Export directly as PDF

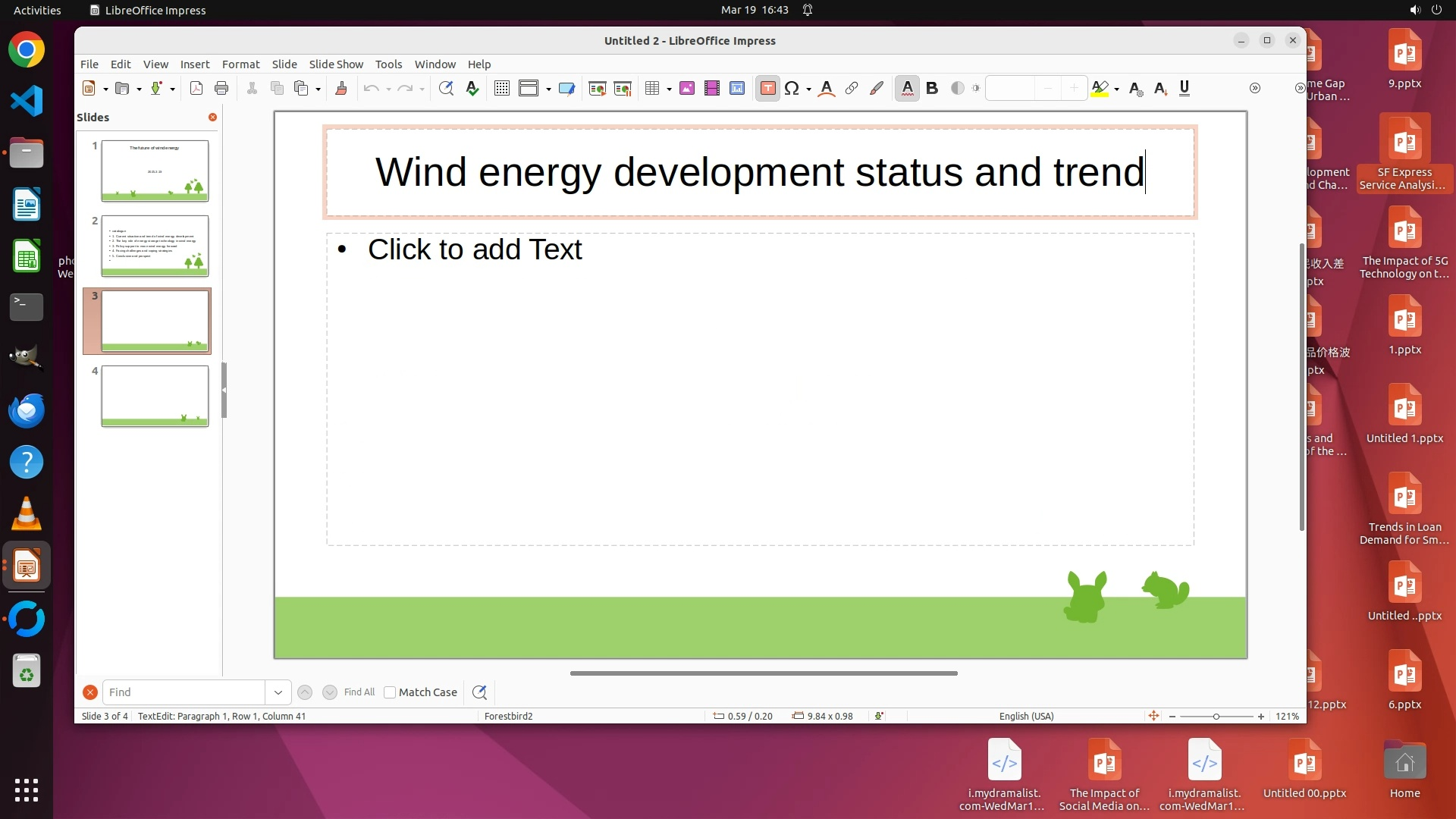point(196,89)
